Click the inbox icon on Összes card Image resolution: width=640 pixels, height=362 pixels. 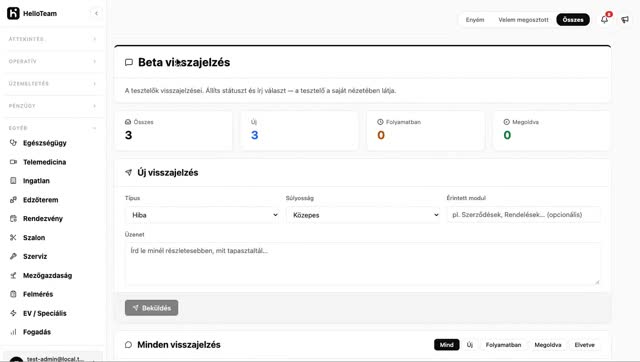(x=128, y=122)
